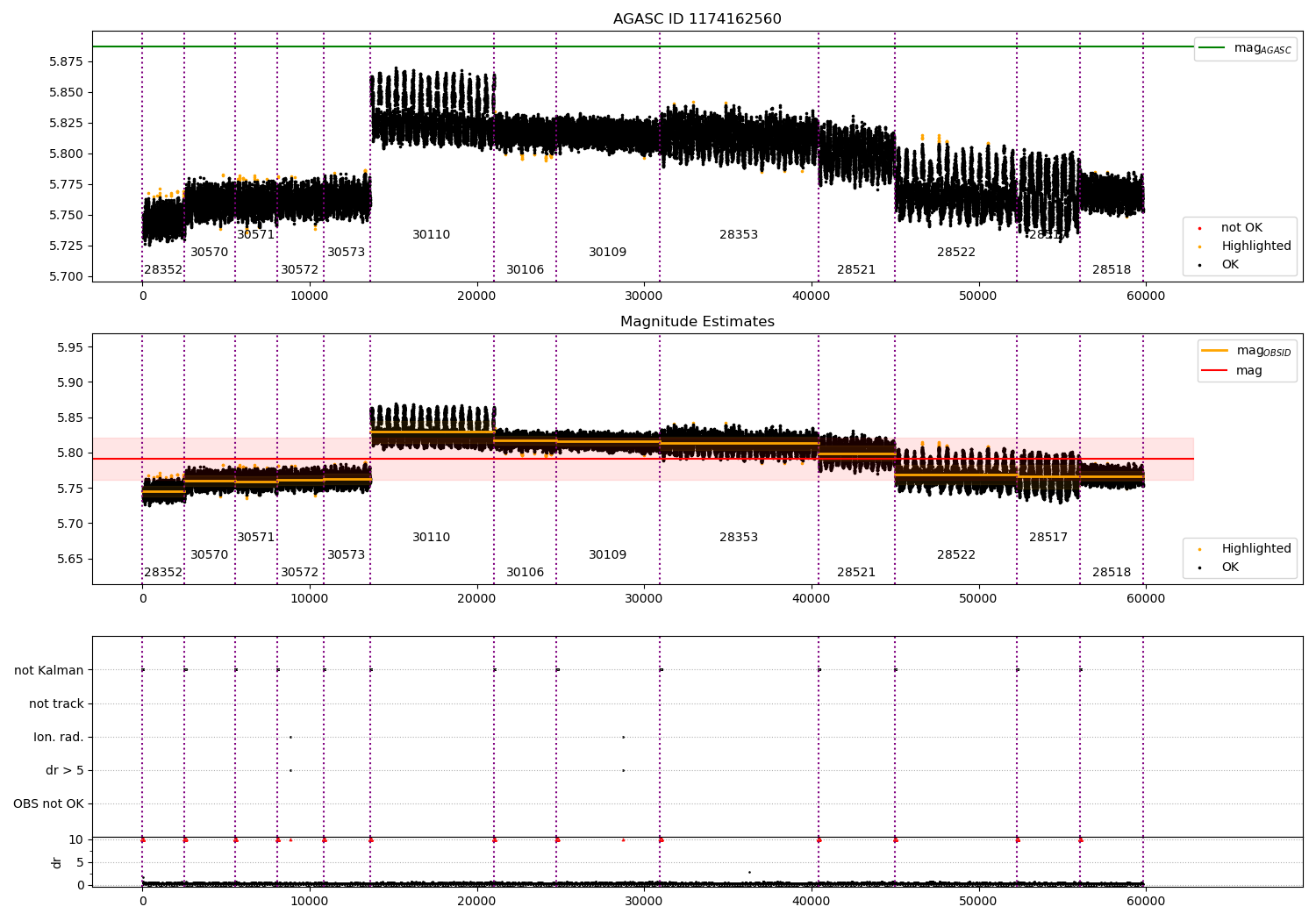Click obsid label 30570 in Magnitude Estimates plot
The image size is (1316, 921).
(209, 555)
